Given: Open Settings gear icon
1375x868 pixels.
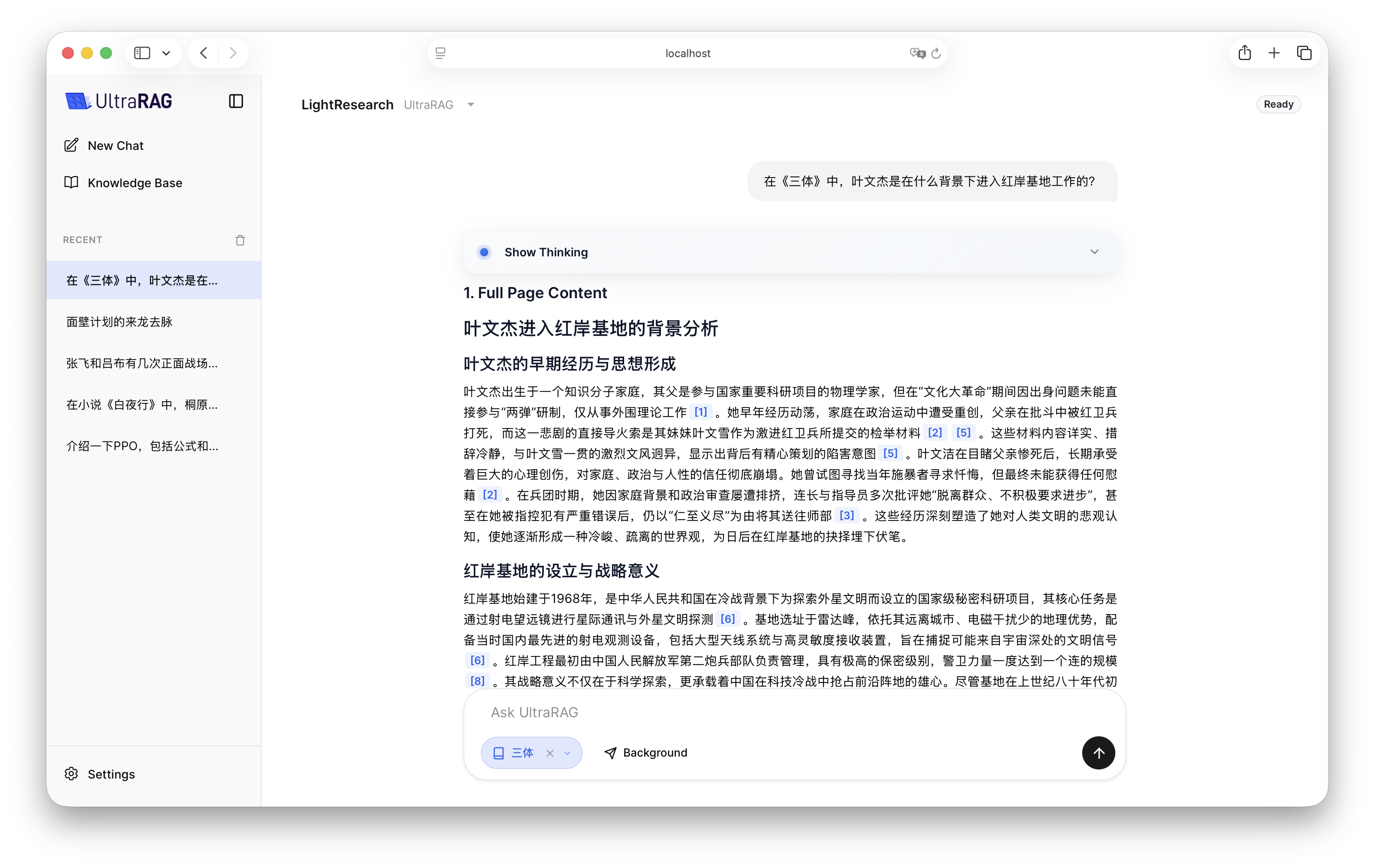Looking at the screenshot, I should (71, 774).
